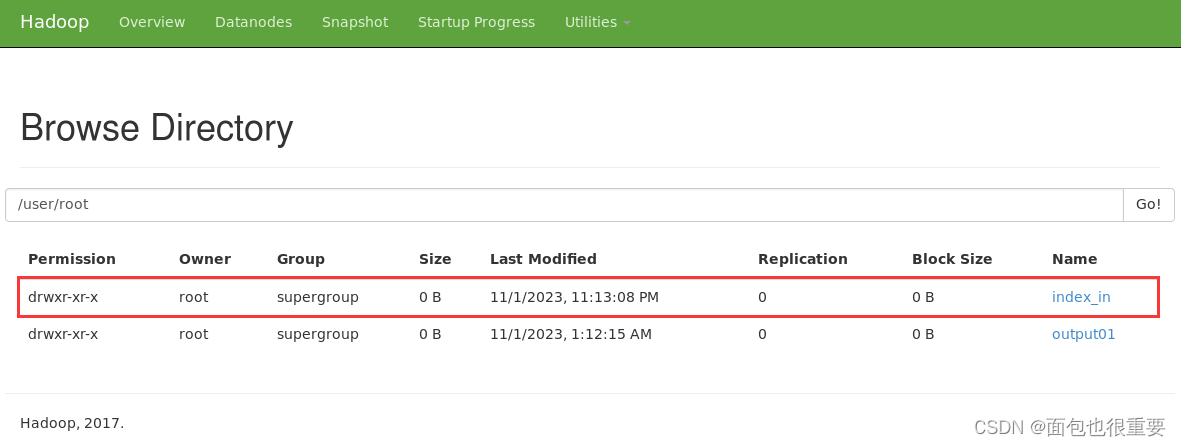Screen dimensions: 1181x446
Task: Click the Replication column header
Action: tap(802, 258)
